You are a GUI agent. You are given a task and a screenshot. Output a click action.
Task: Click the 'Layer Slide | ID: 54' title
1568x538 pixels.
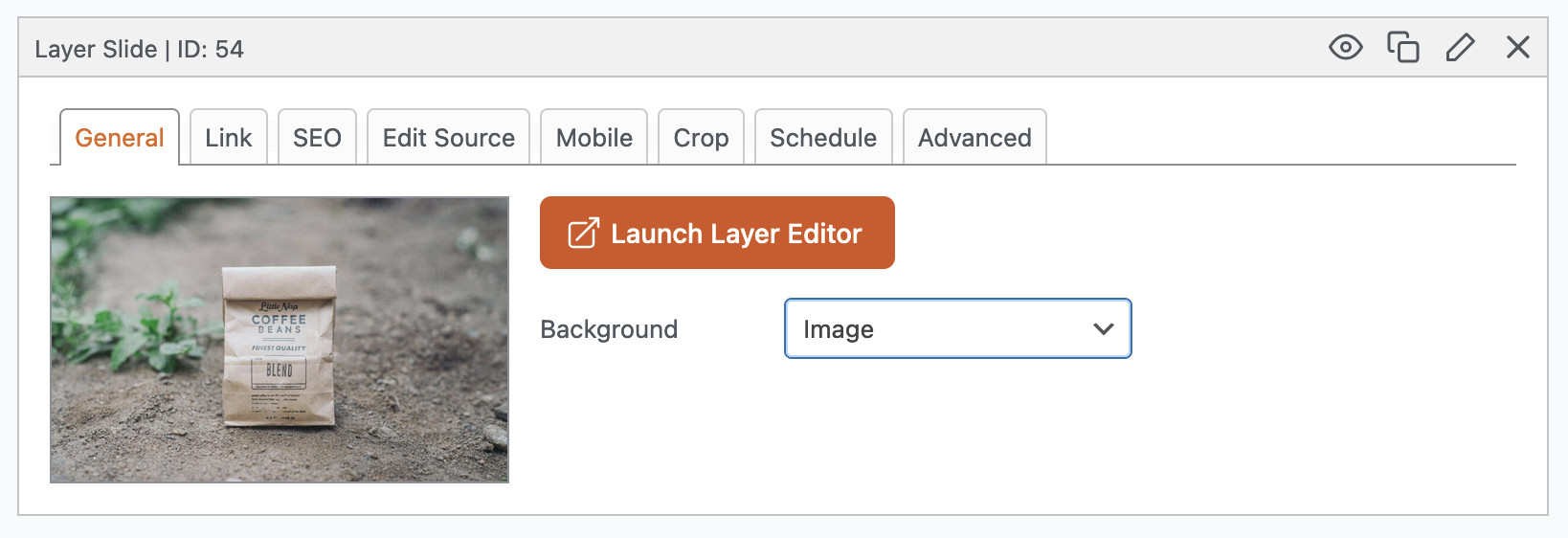click(x=140, y=49)
